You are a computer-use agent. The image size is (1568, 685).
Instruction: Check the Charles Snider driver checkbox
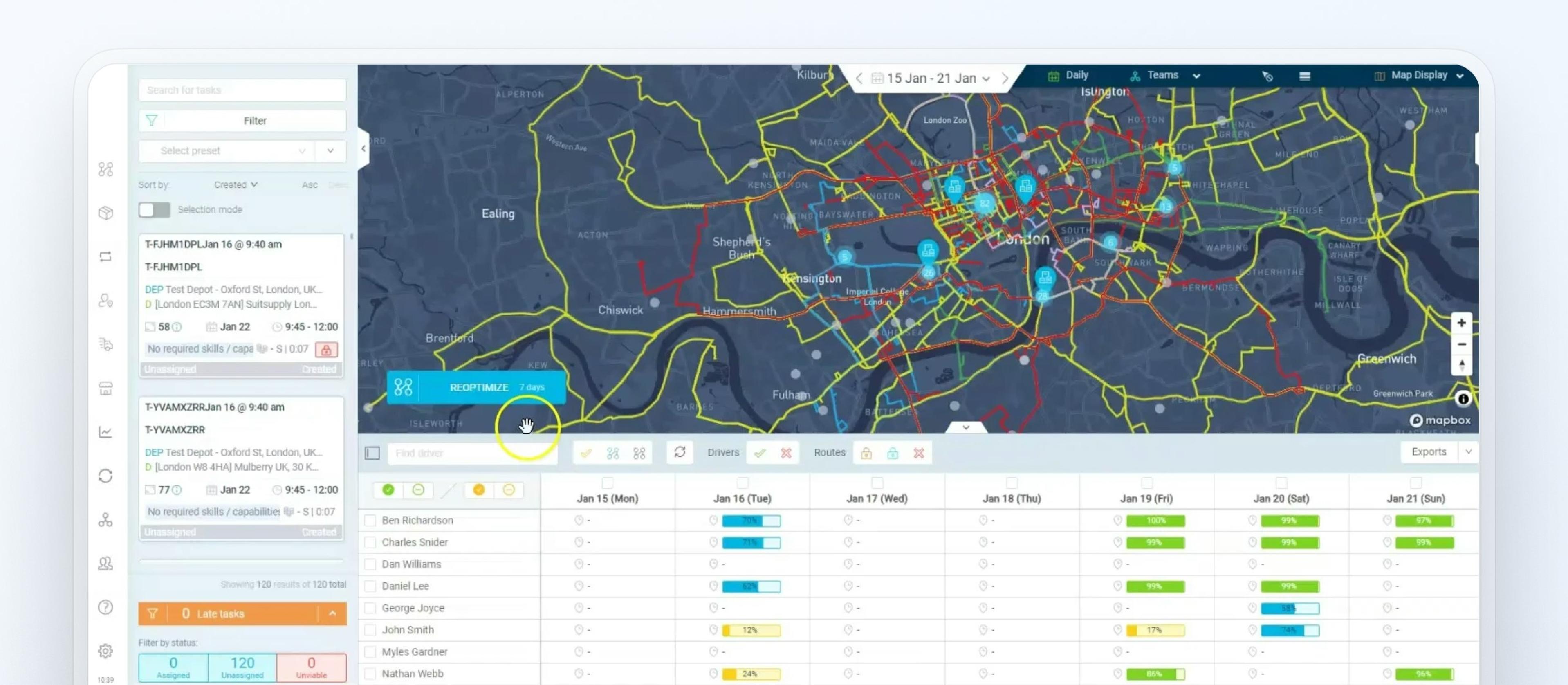370,543
